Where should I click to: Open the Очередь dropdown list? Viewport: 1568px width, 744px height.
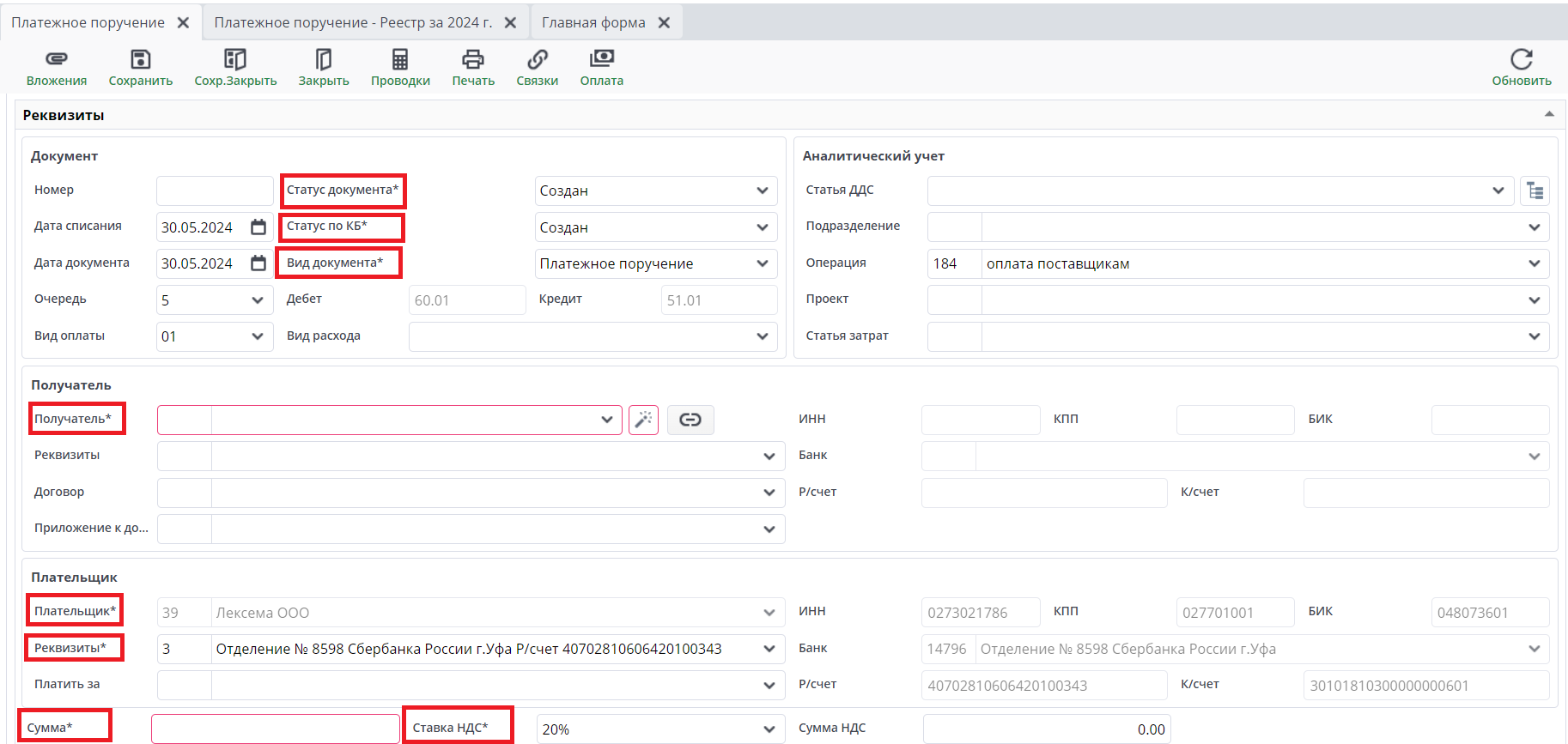pos(257,300)
